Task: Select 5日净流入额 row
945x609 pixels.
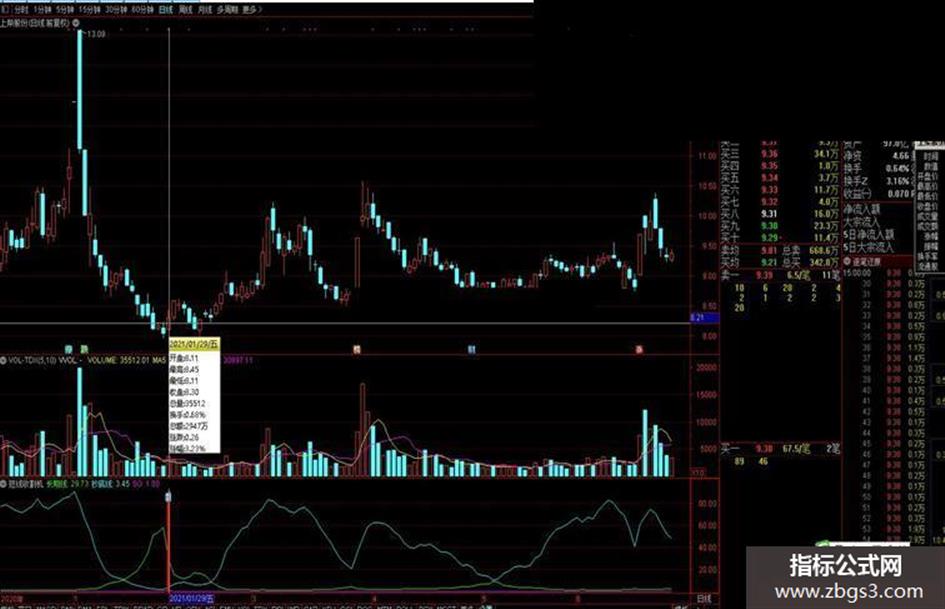Action: coord(868,235)
